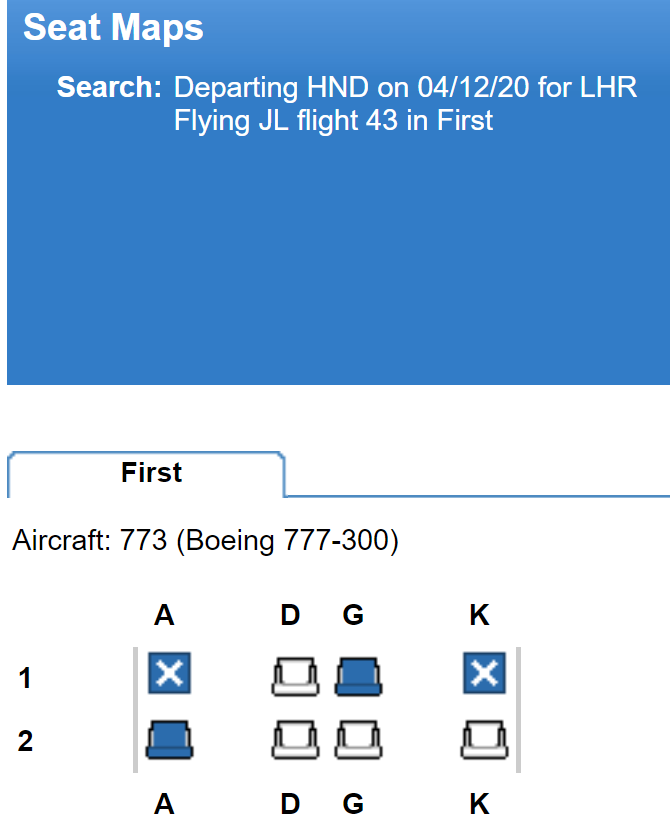Pick available seat 2D
This screenshot has height=837, width=670.
pyautogui.click(x=295, y=739)
